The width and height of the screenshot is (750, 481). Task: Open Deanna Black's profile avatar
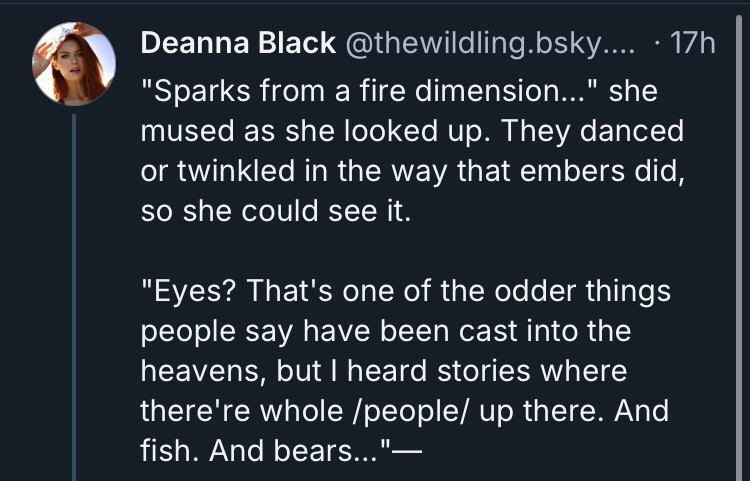(75, 62)
